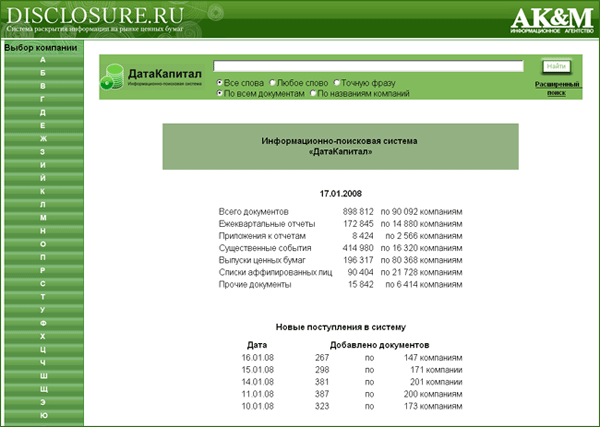
Task: Open companies starting with 'К'
Action: (x=43, y=190)
